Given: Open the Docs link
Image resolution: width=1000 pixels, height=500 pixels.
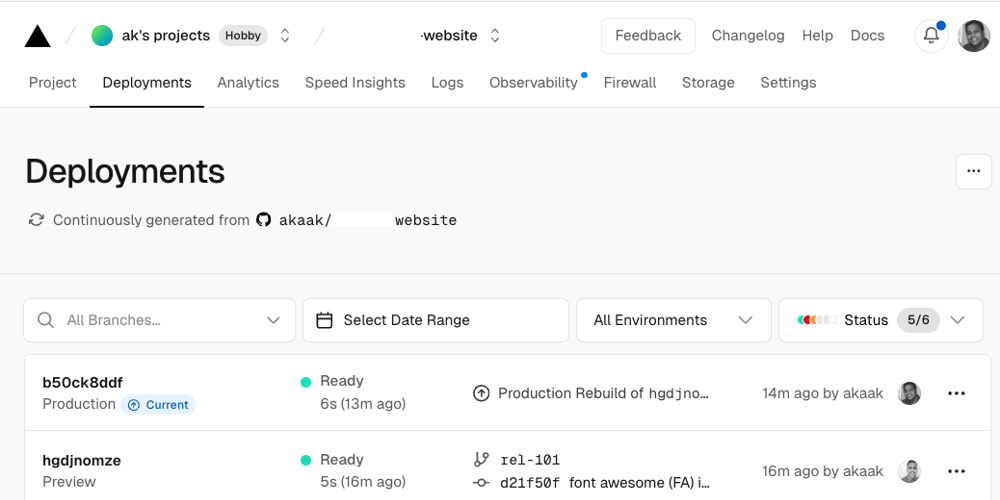Looking at the screenshot, I should coord(867,36).
